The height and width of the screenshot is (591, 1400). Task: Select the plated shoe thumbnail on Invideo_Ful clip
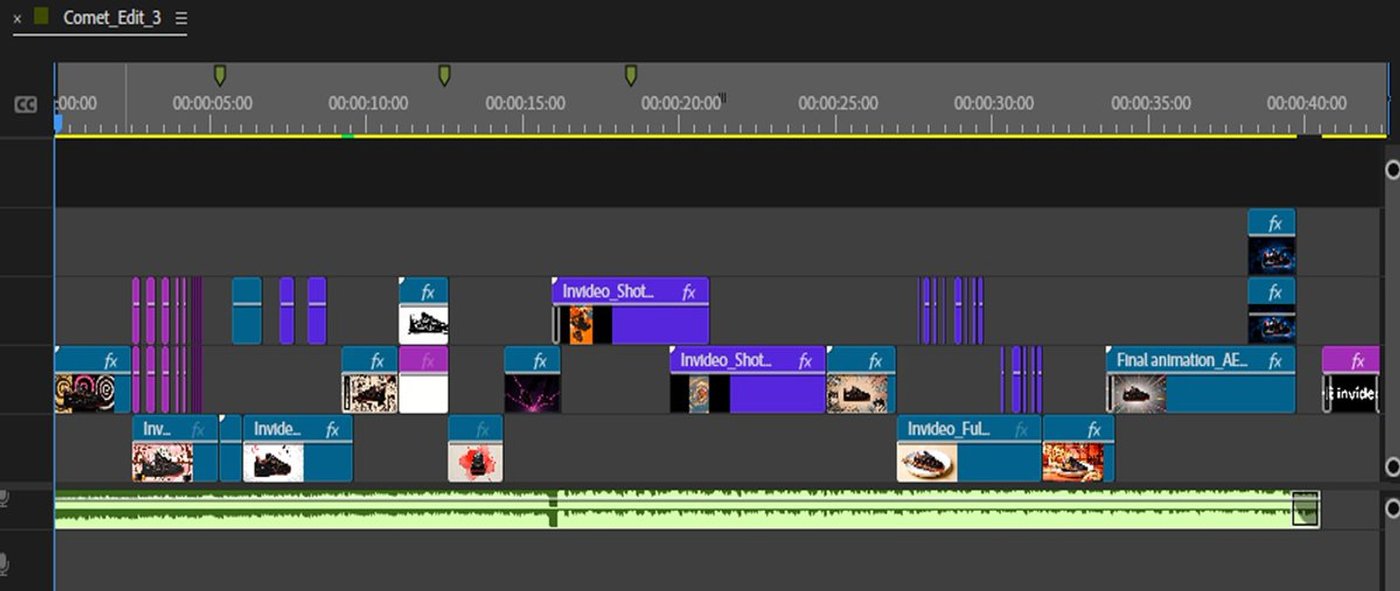point(926,463)
